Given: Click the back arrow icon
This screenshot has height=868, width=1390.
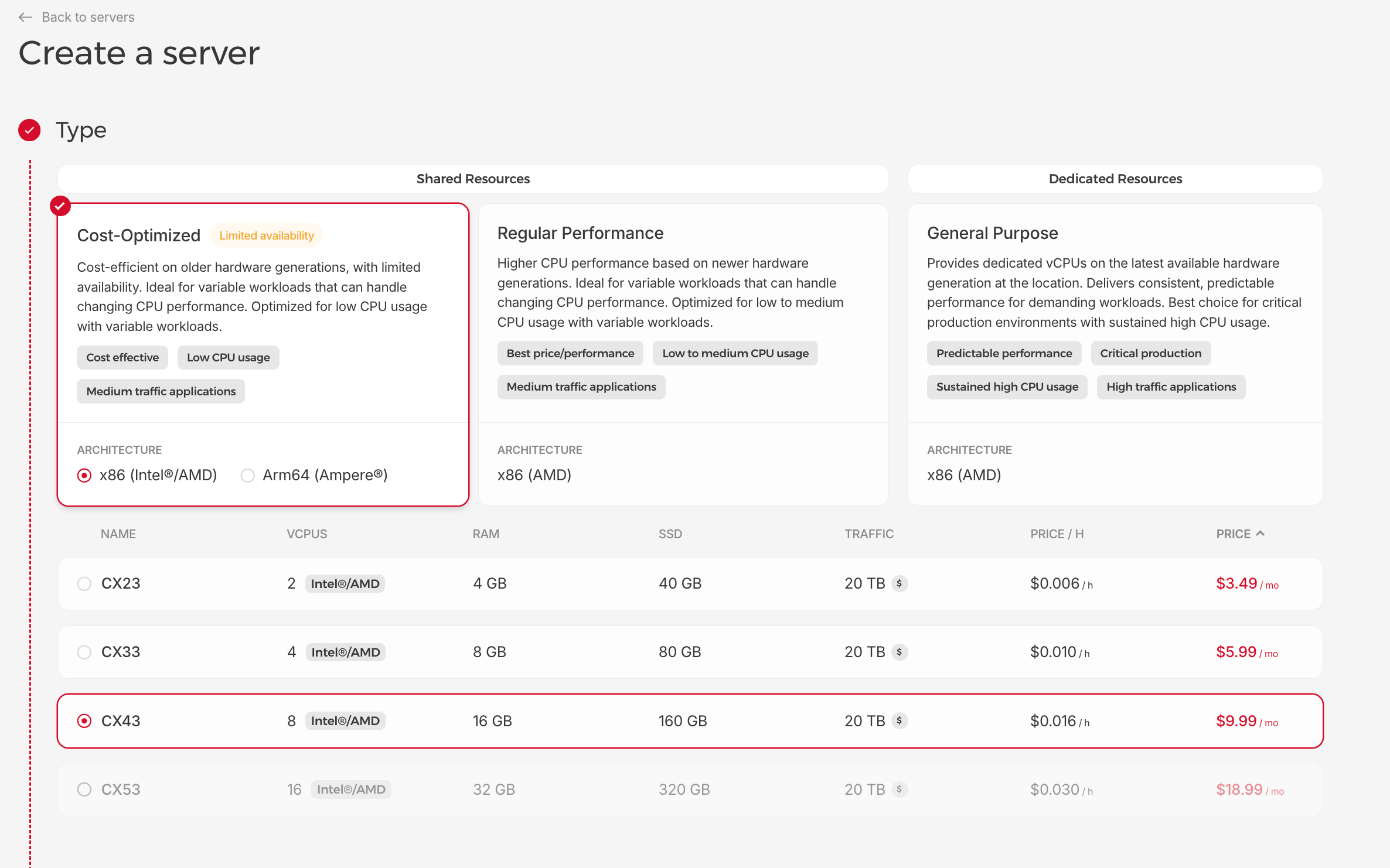Looking at the screenshot, I should pyautogui.click(x=25, y=18).
